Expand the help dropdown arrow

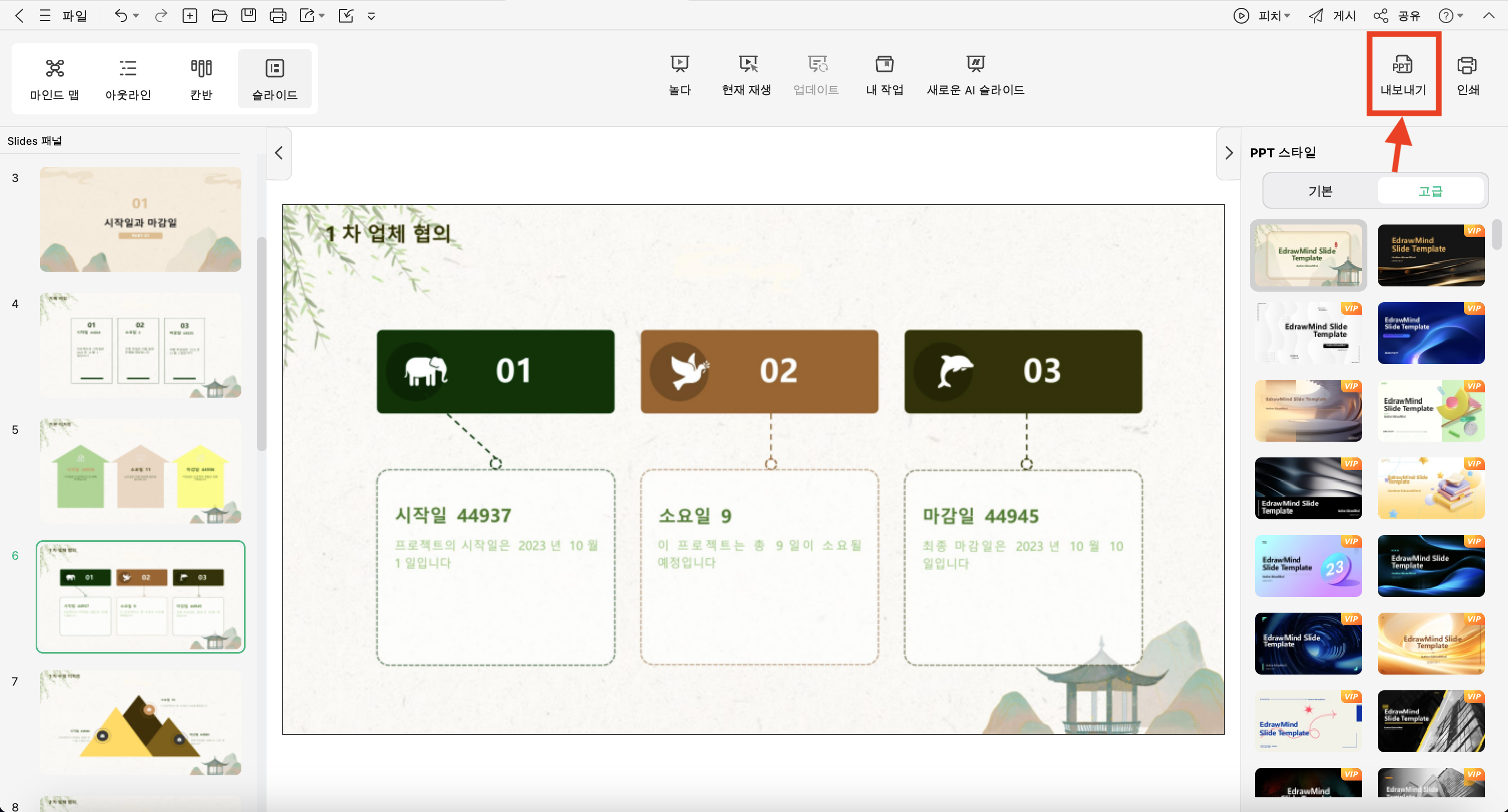pos(1461,16)
